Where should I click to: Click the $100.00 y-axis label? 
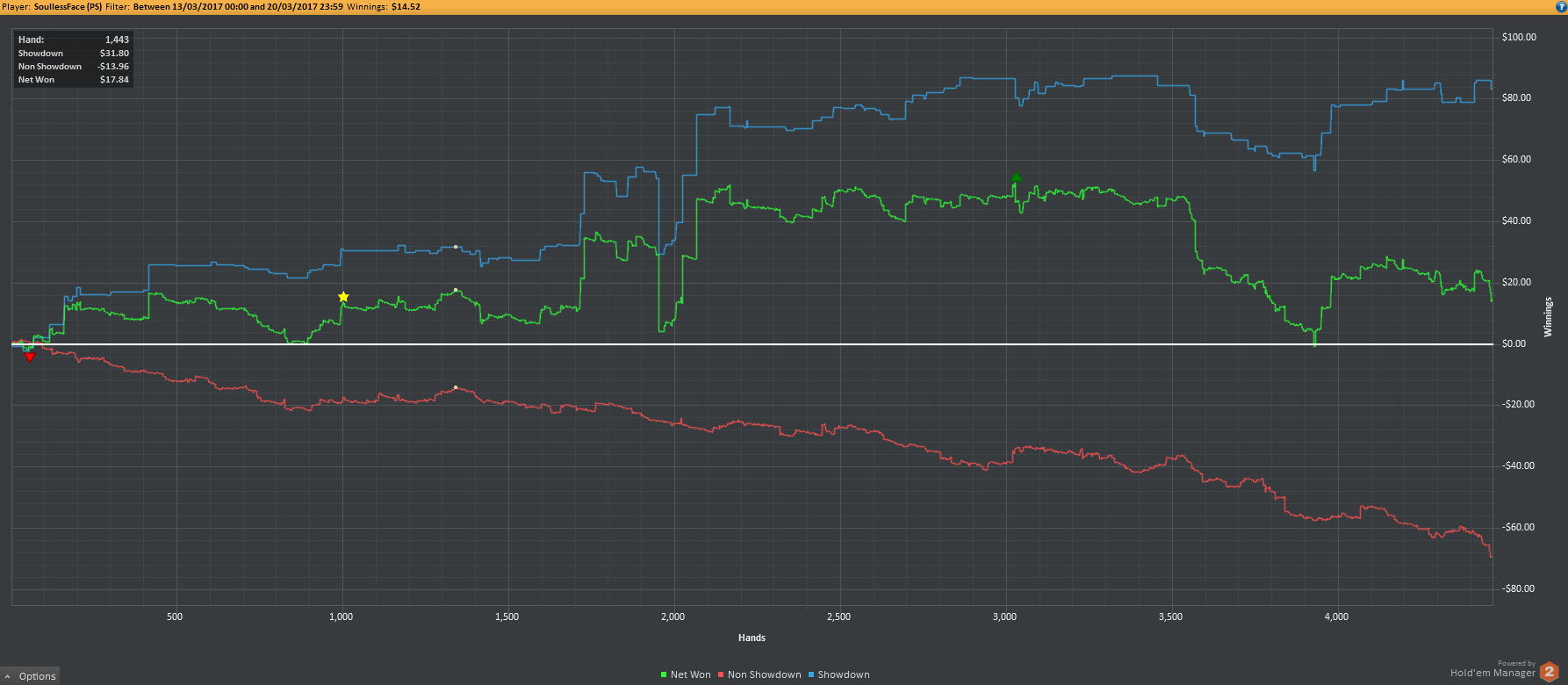click(x=1520, y=37)
